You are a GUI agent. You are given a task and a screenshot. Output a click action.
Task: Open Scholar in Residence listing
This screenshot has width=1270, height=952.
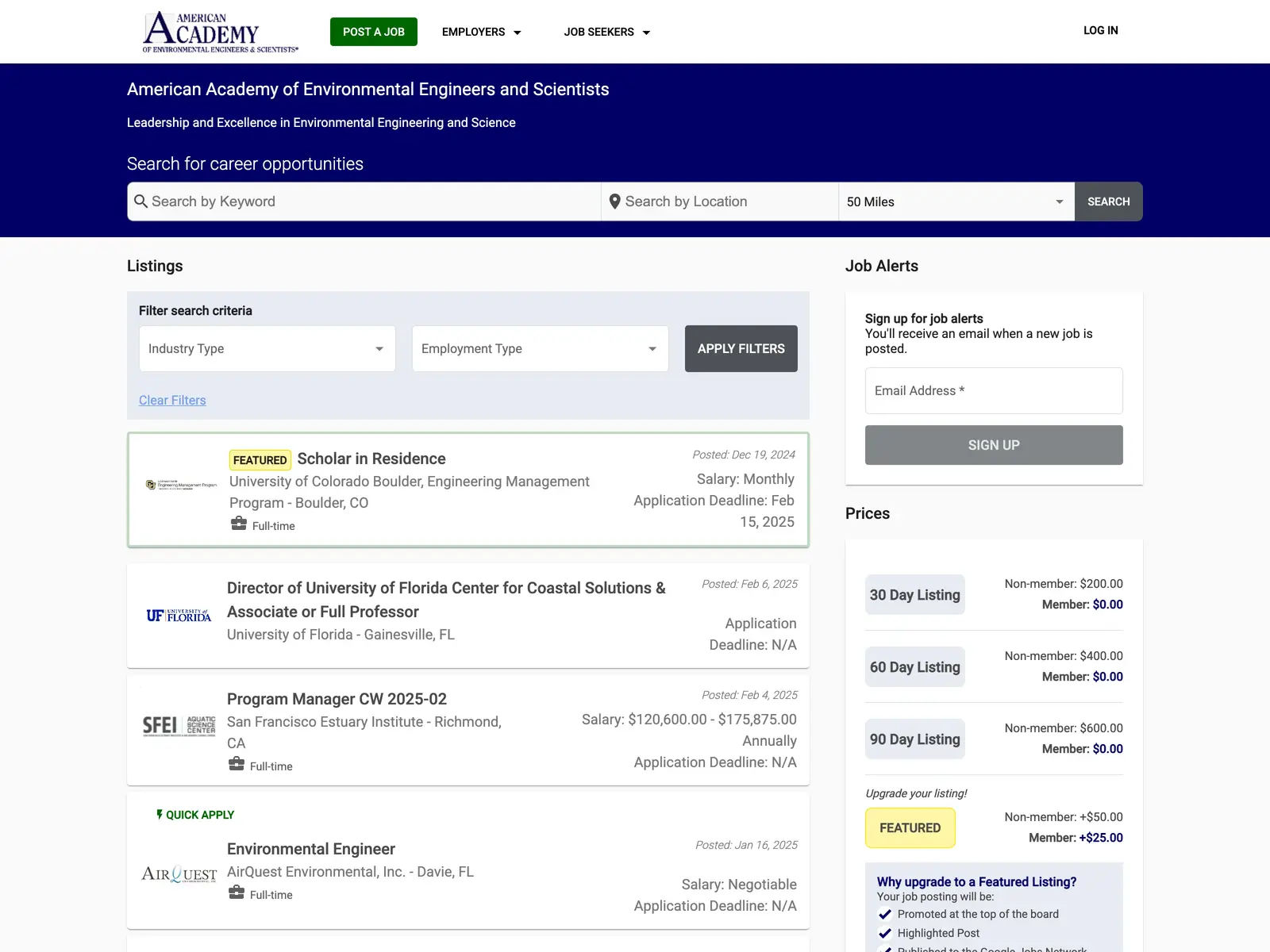371,459
